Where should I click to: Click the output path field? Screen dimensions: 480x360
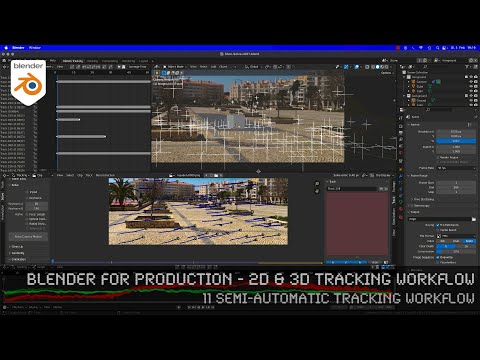point(439,219)
